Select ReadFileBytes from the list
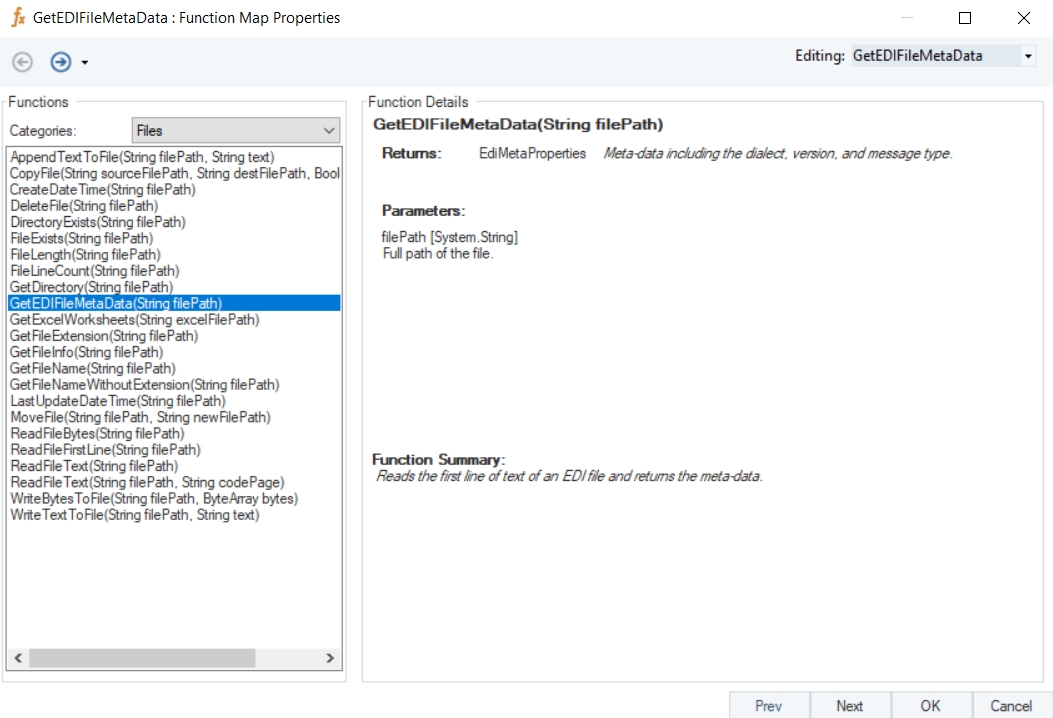The width and height of the screenshot is (1053, 718). click(97, 433)
